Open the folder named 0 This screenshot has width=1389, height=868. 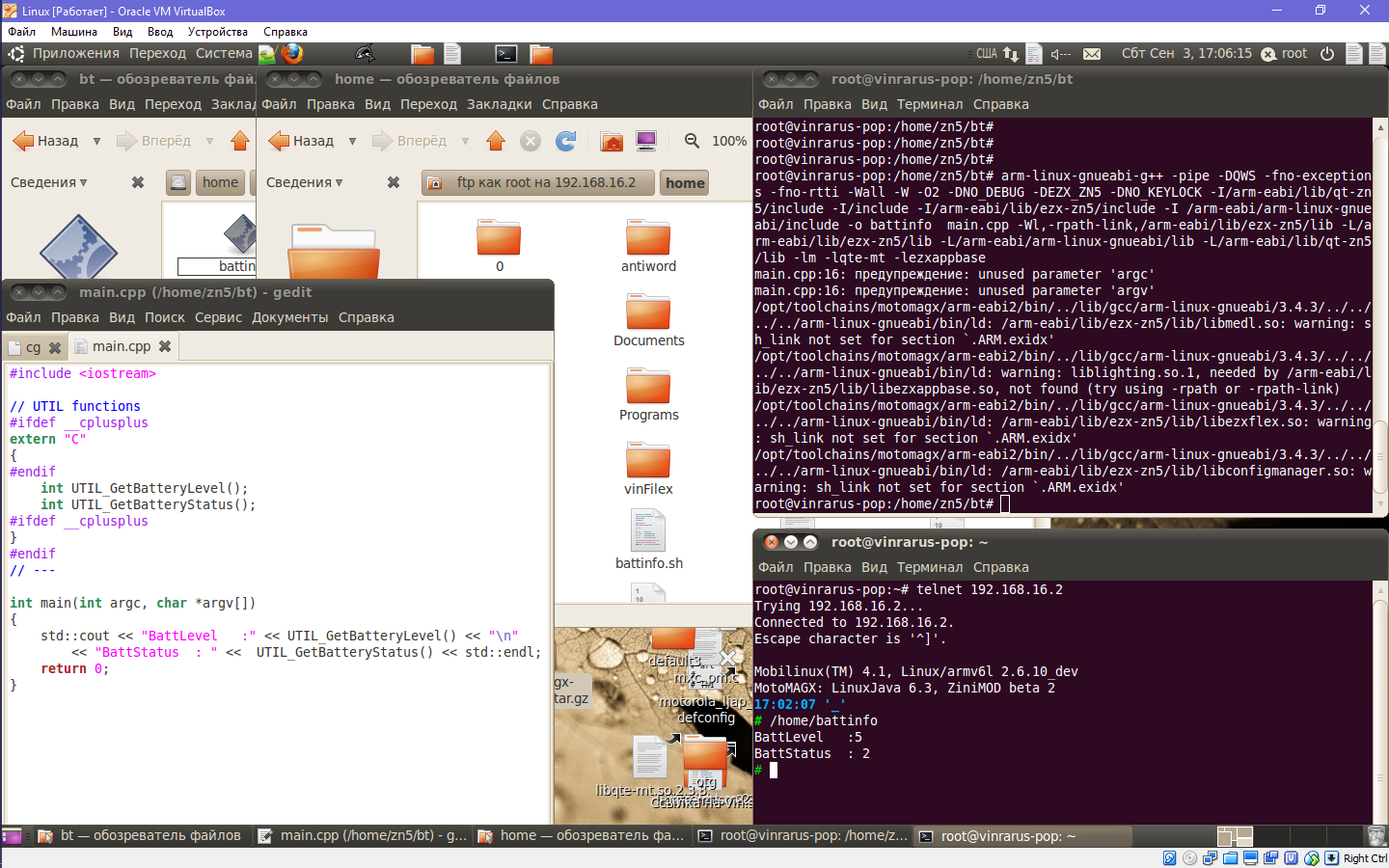(499, 246)
